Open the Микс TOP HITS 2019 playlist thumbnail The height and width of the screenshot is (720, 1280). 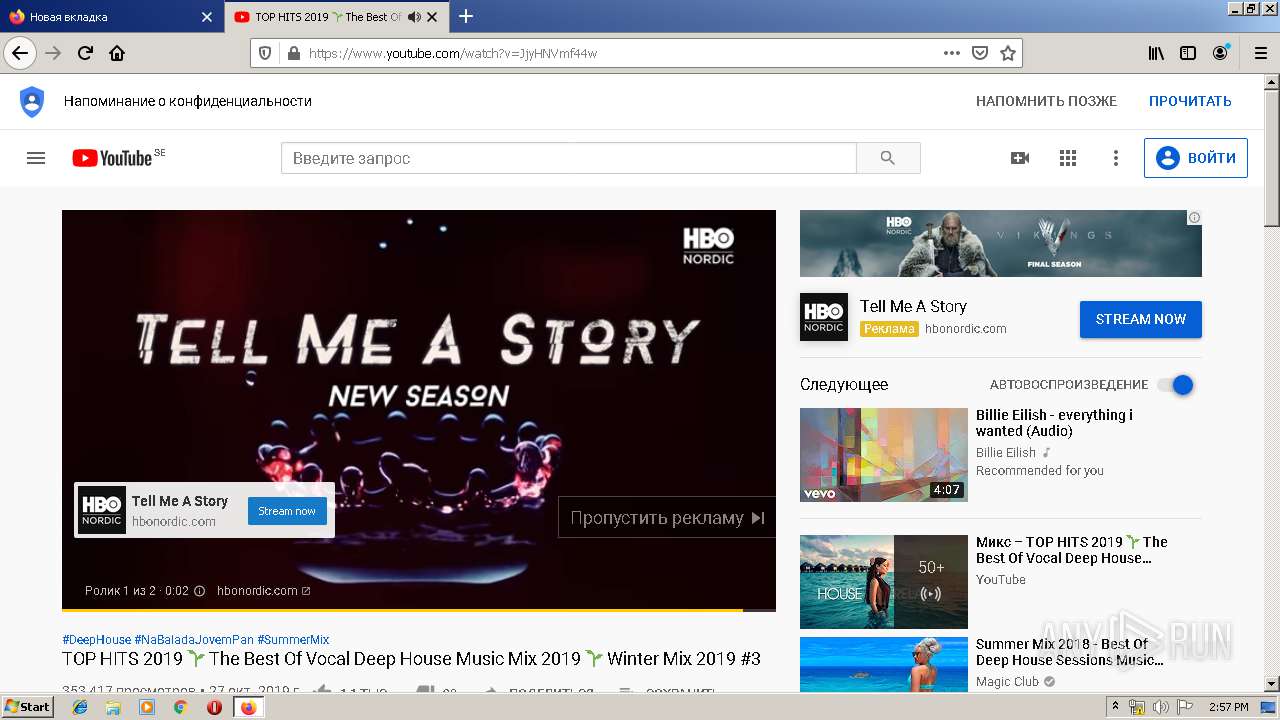click(884, 582)
